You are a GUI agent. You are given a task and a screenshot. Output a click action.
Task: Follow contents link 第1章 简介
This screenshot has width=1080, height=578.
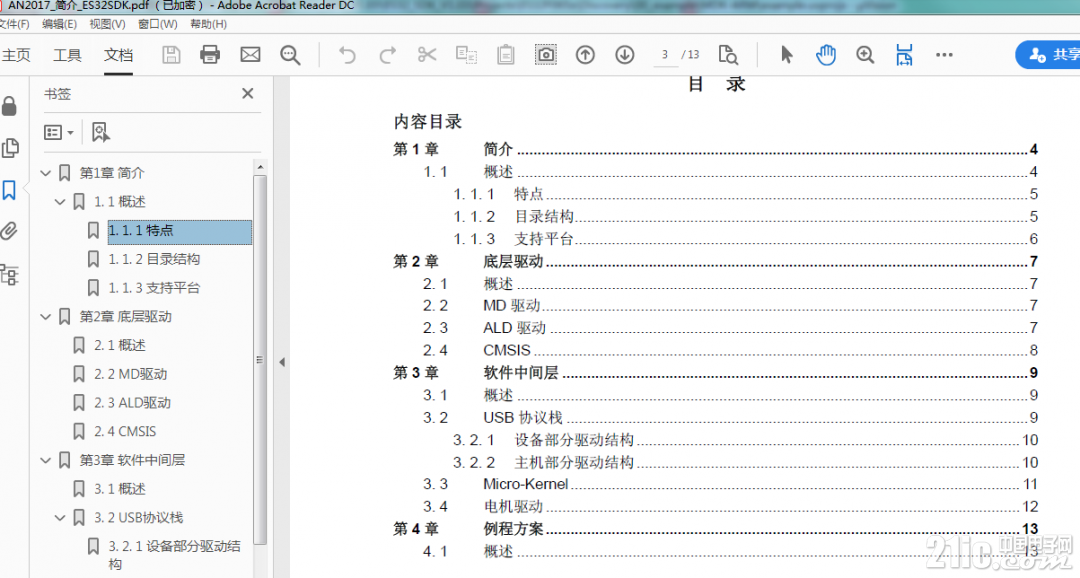point(715,149)
